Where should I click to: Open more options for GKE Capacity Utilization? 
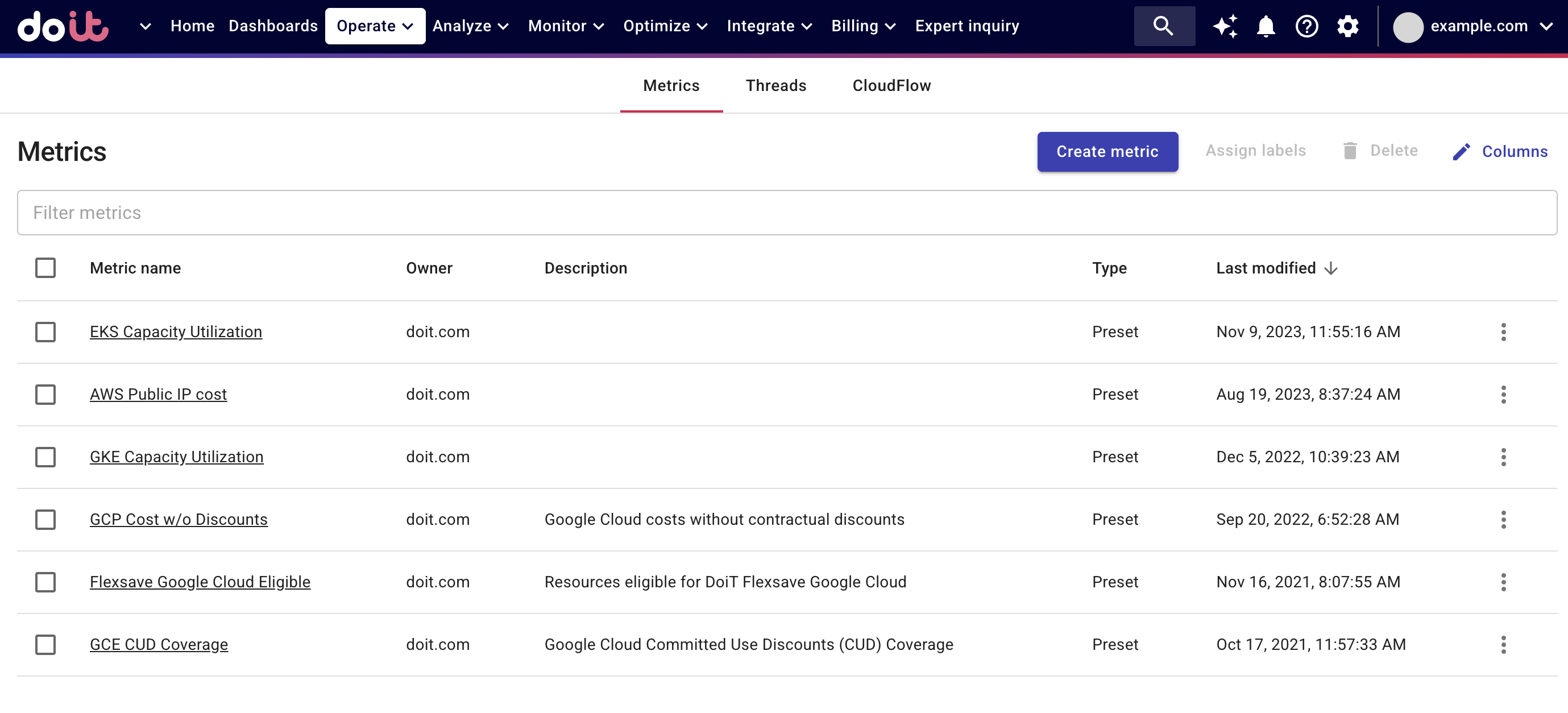pos(1503,457)
